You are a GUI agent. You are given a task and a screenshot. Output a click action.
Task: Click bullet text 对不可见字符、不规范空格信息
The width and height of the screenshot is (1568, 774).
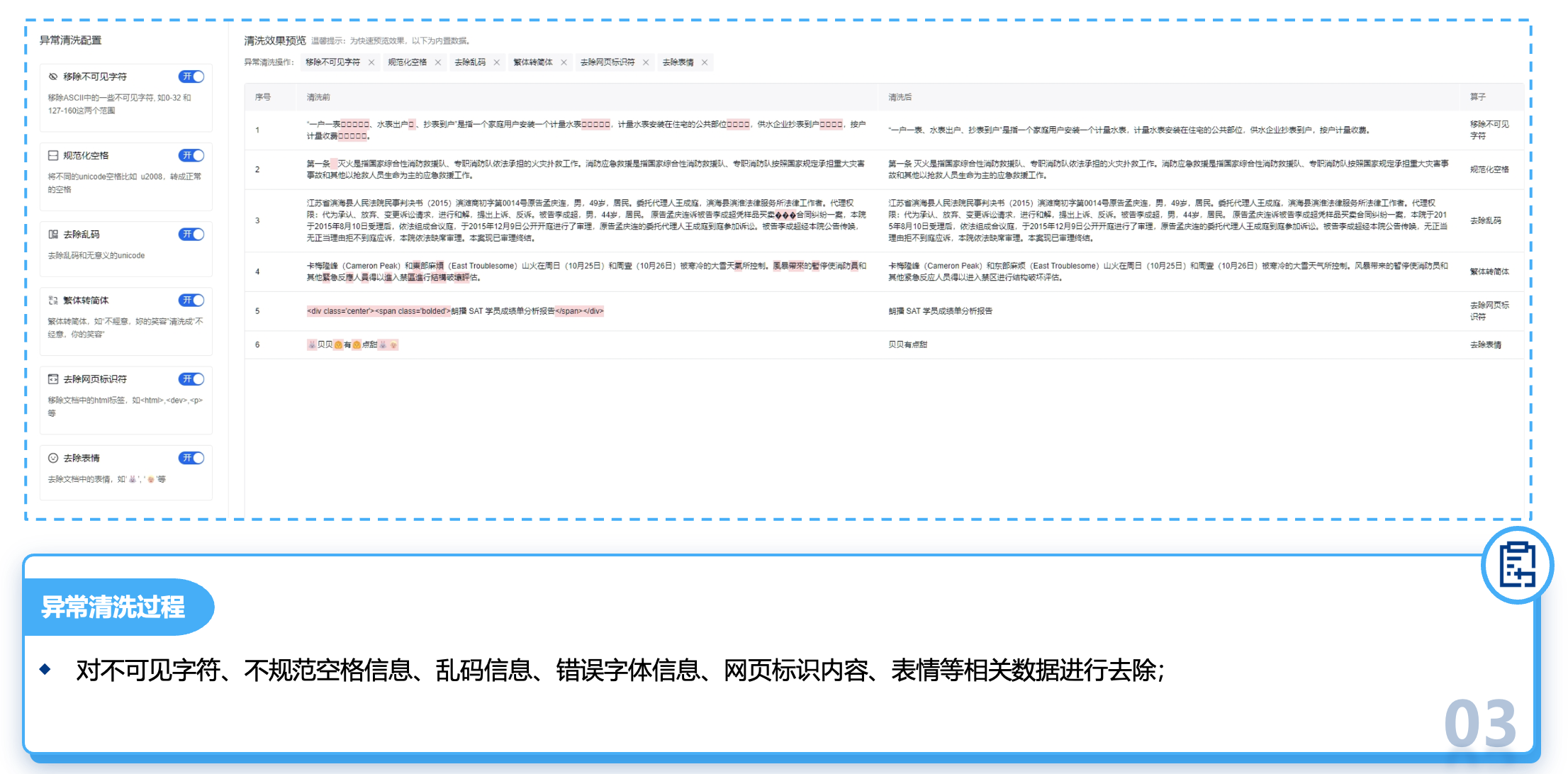[x=620, y=670]
